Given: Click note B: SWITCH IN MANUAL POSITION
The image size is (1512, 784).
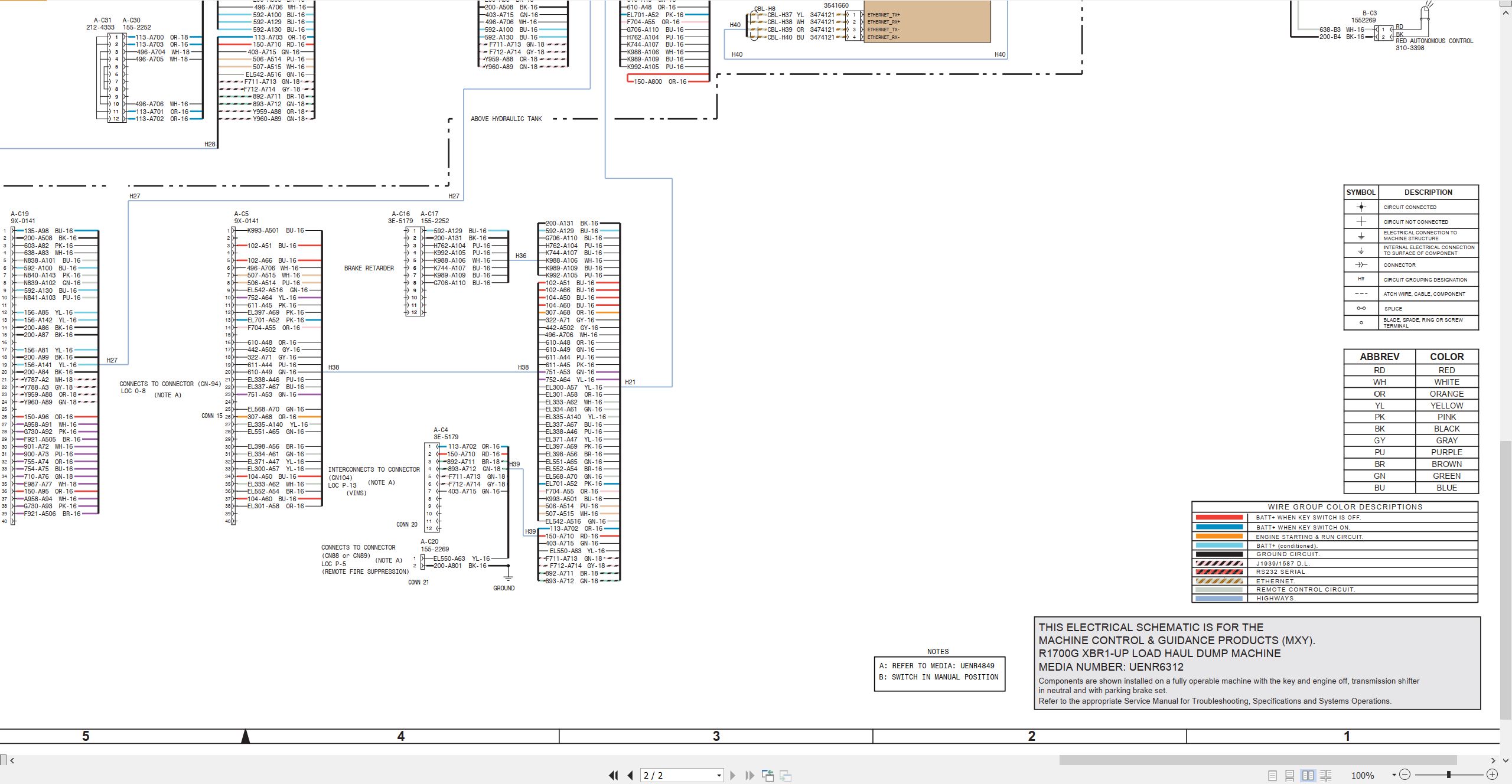Looking at the screenshot, I should point(939,677).
